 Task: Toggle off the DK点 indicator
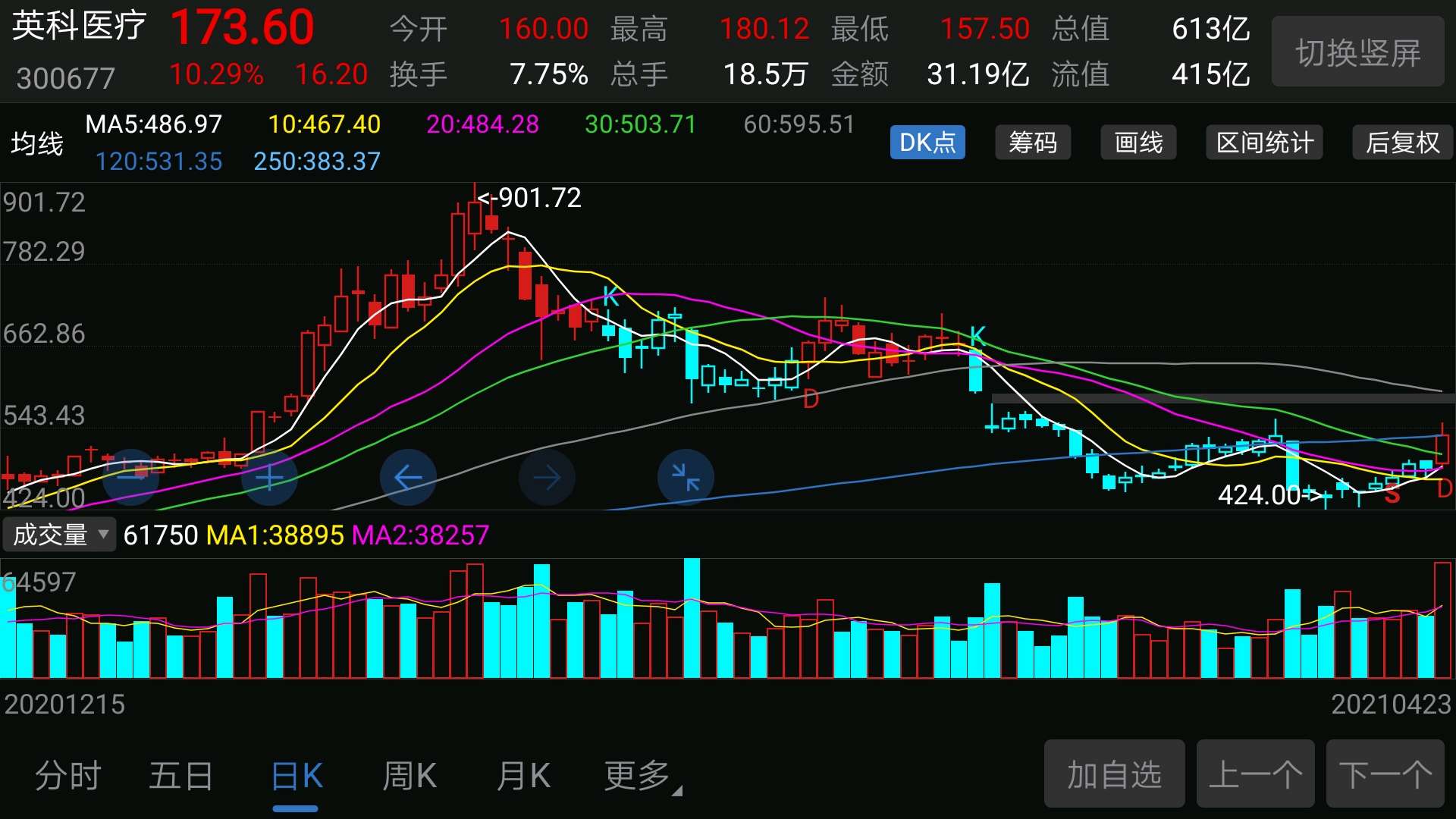[927, 143]
